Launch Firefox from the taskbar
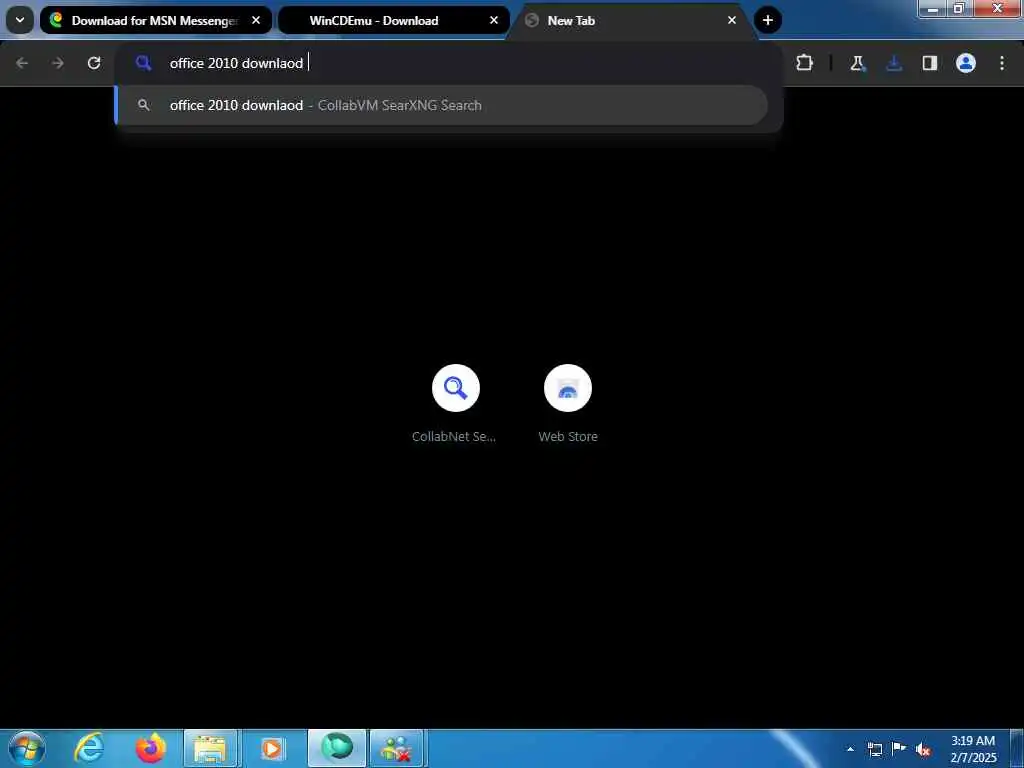1024x768 pixels. click(x=151, y=748)
